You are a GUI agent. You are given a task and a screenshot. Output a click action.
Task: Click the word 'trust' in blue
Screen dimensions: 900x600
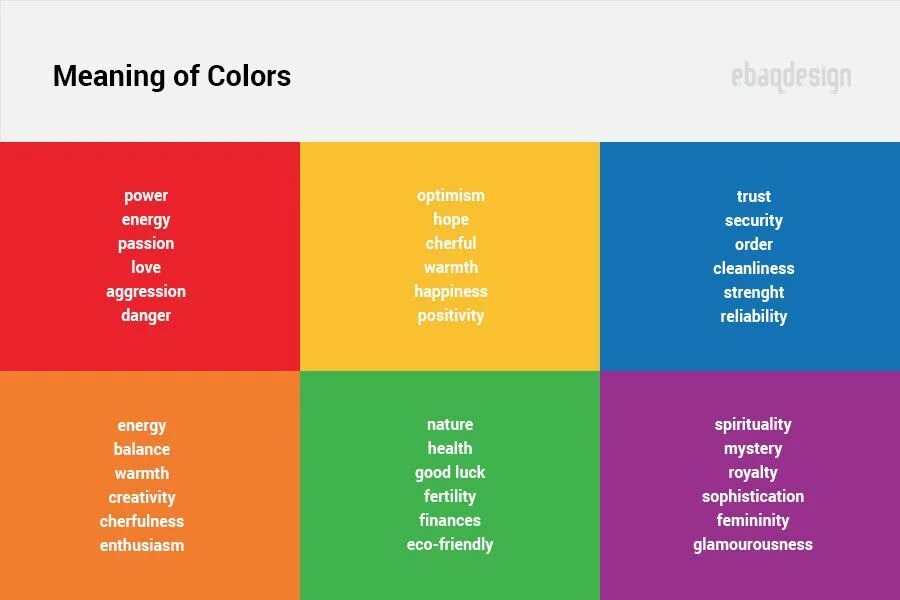pyautogui.click(x=754, y=196)
